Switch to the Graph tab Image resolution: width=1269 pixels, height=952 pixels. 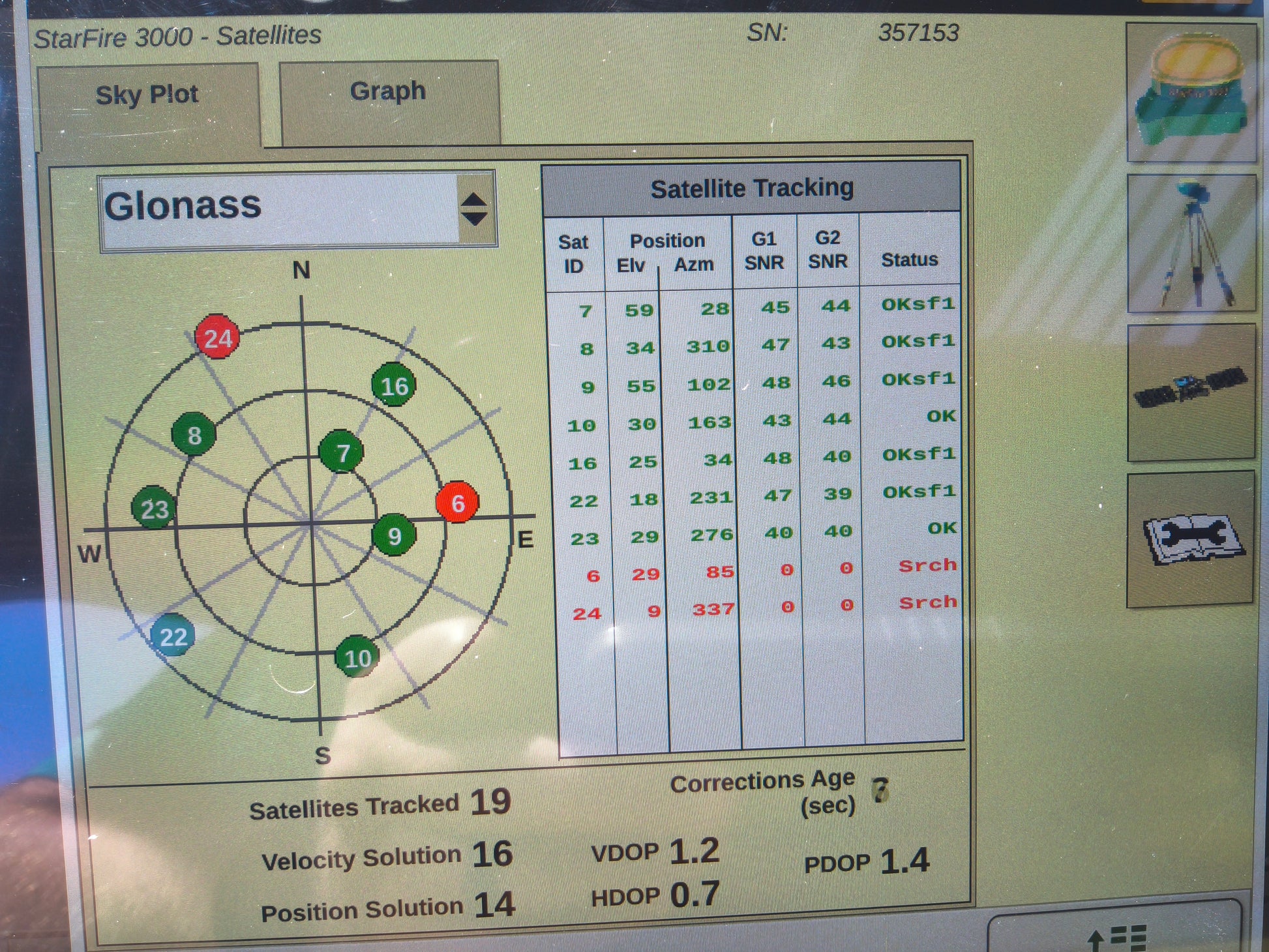pyautogui.click(x=389, y=93)
